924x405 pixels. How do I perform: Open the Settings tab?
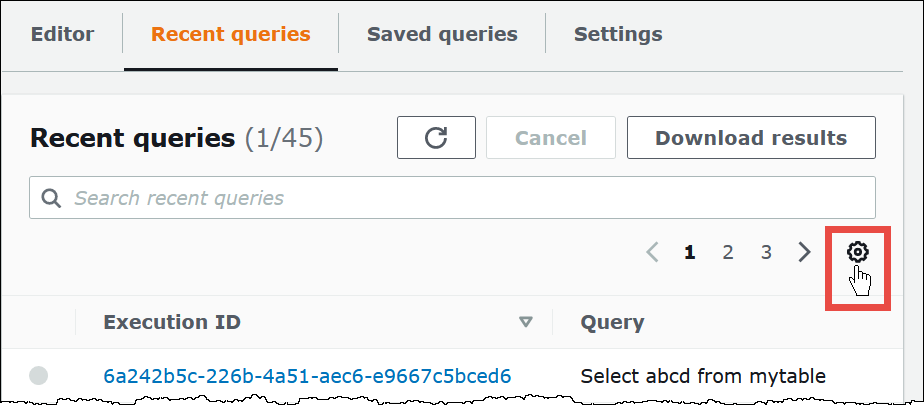[618, 34]
